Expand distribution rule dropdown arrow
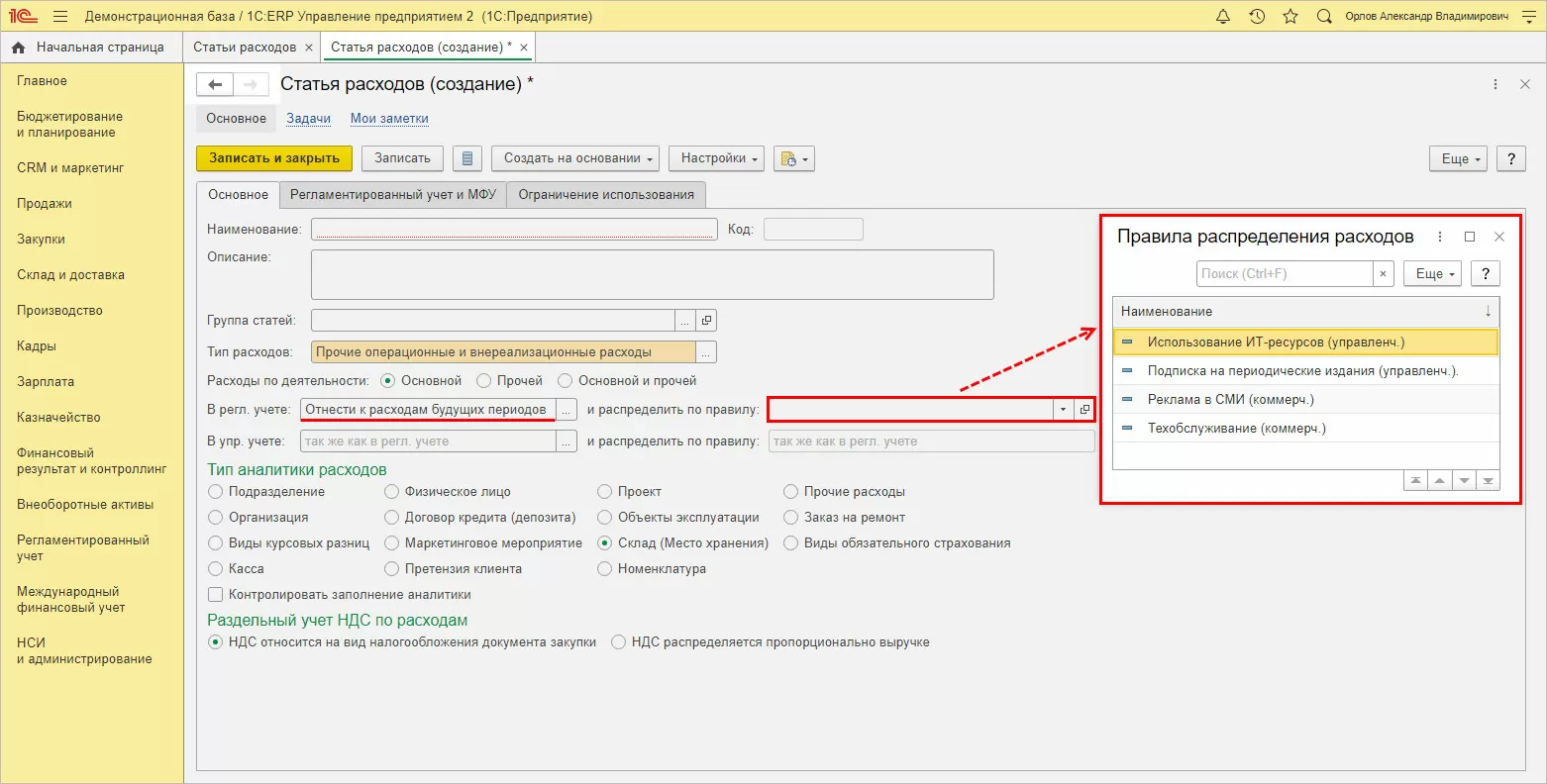The height and width of the screenshot is (784, 1547). pos(1064,410)
